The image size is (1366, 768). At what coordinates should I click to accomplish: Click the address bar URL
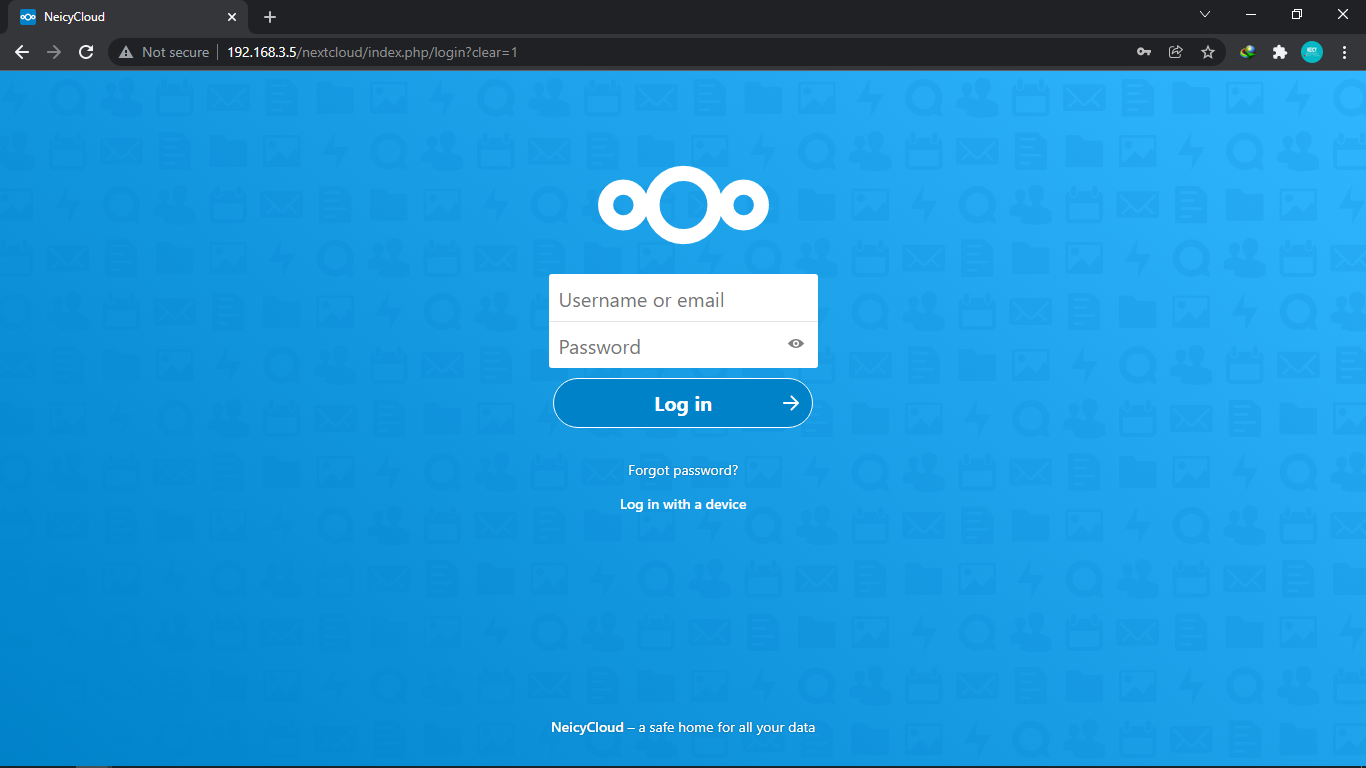[372, 52]
